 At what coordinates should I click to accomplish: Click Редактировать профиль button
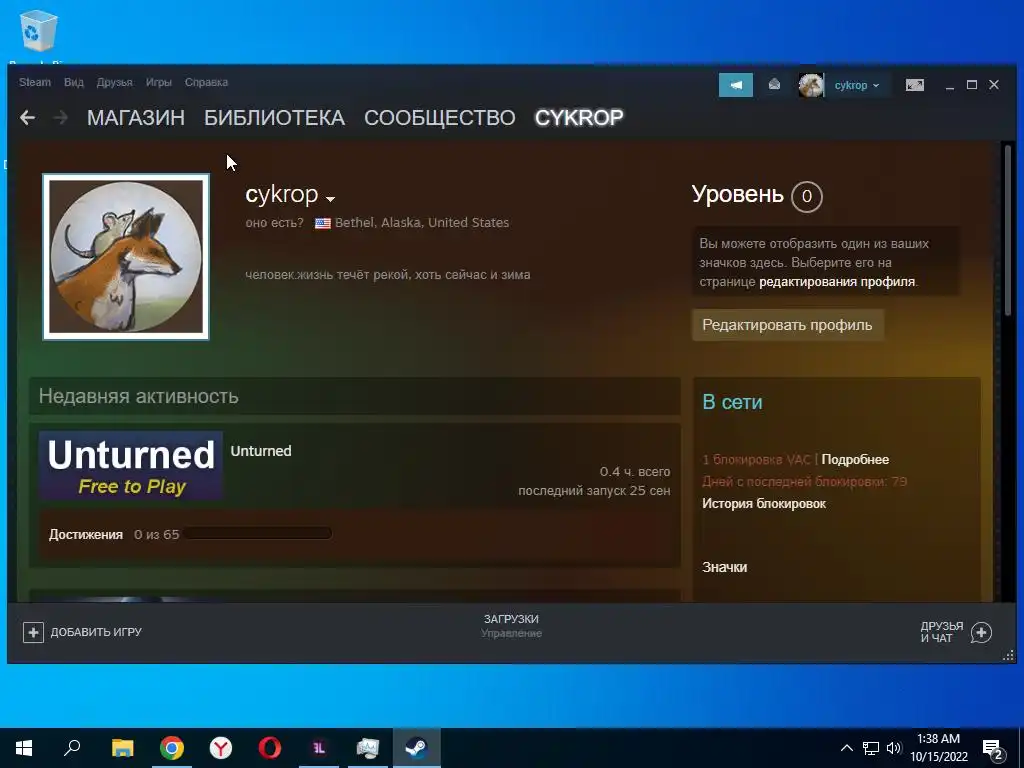788,325
